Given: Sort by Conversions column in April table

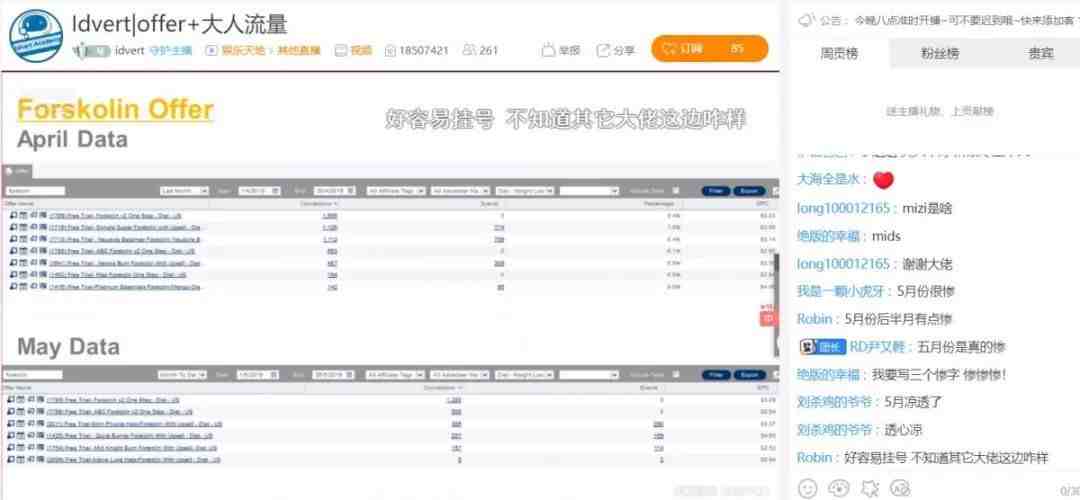Looking at the screenshot, I should 319,204.
